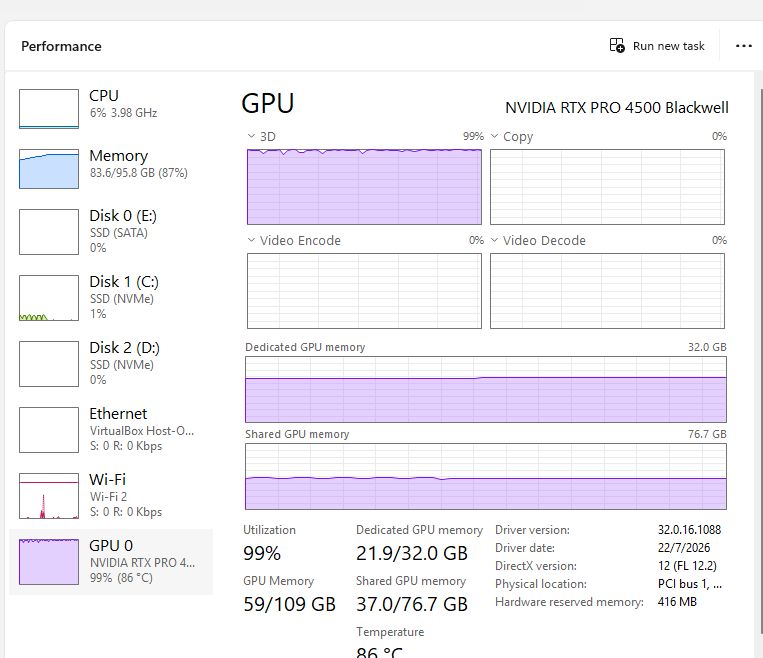Click the vertical scrollbar on right edge
Image resolution: width=763 pixels, height=658 pixels.
[761, 360]
